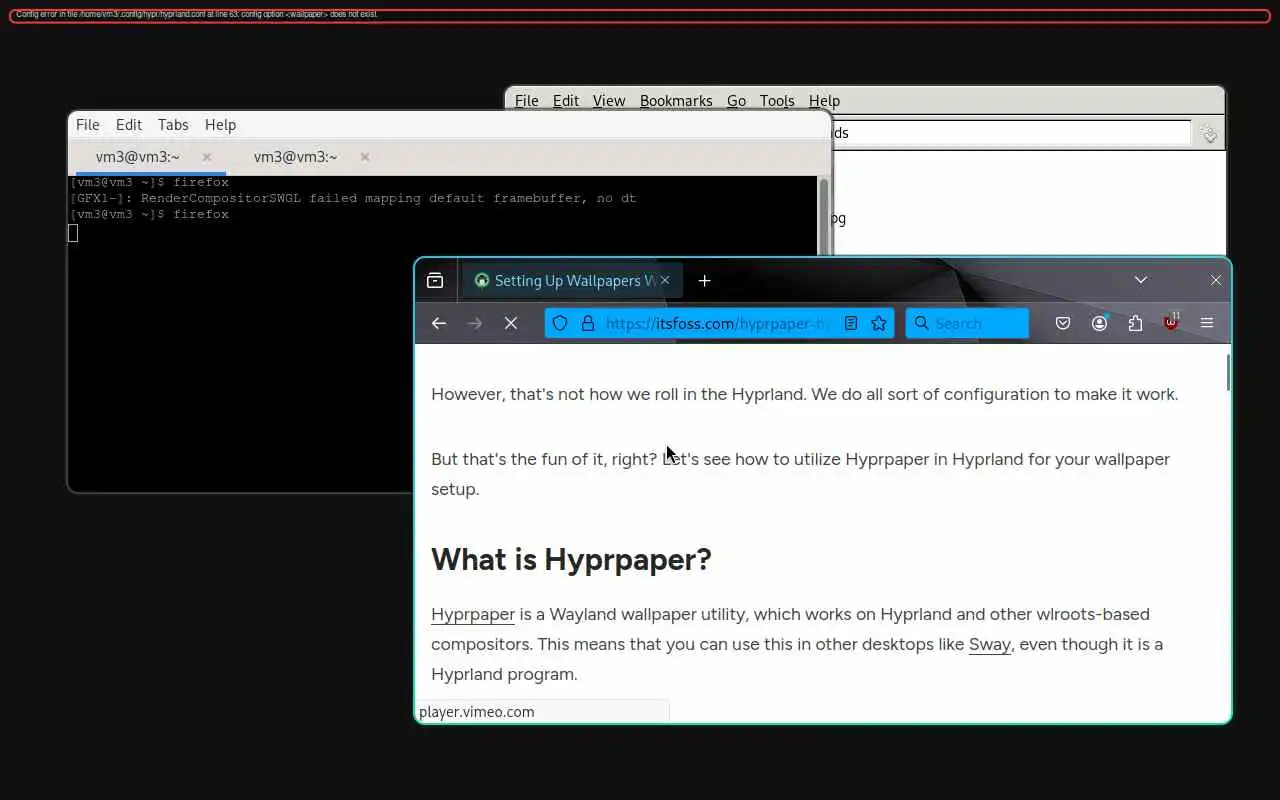
Task: Open file manager Tools menu
Action: pos(777,101)
